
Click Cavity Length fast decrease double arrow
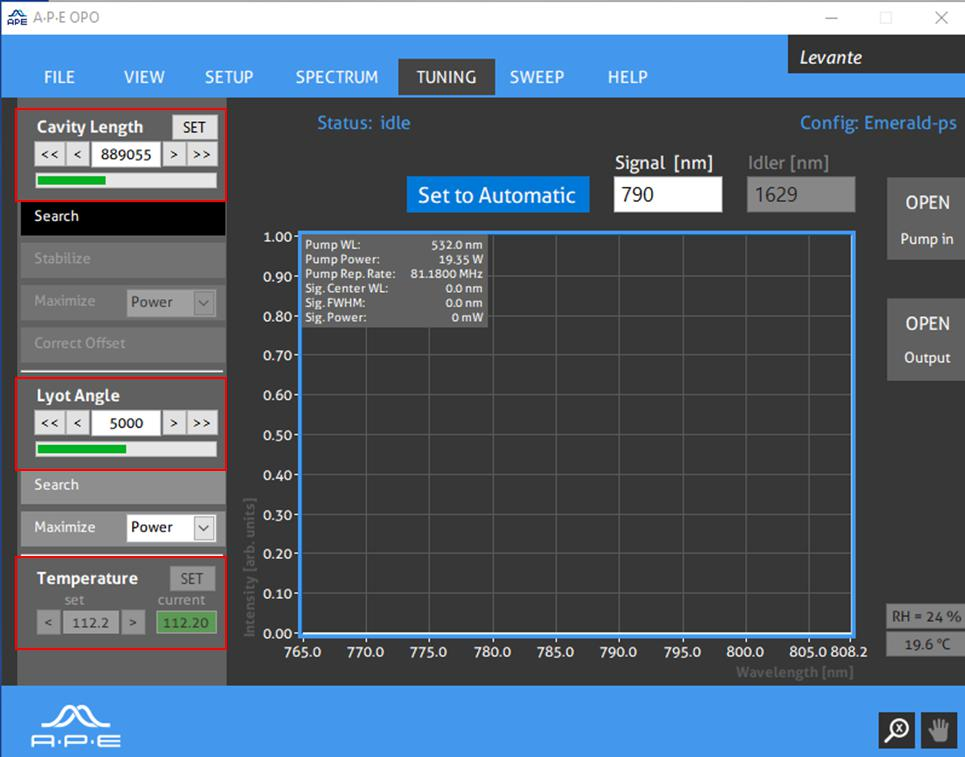(x=48, y=154)
